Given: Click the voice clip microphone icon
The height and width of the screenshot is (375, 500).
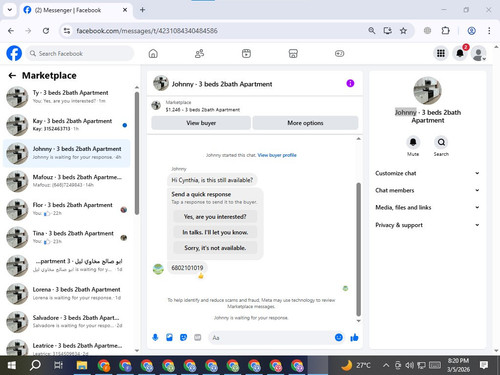Looking at the screenshot, I should [x=155, y=338].
